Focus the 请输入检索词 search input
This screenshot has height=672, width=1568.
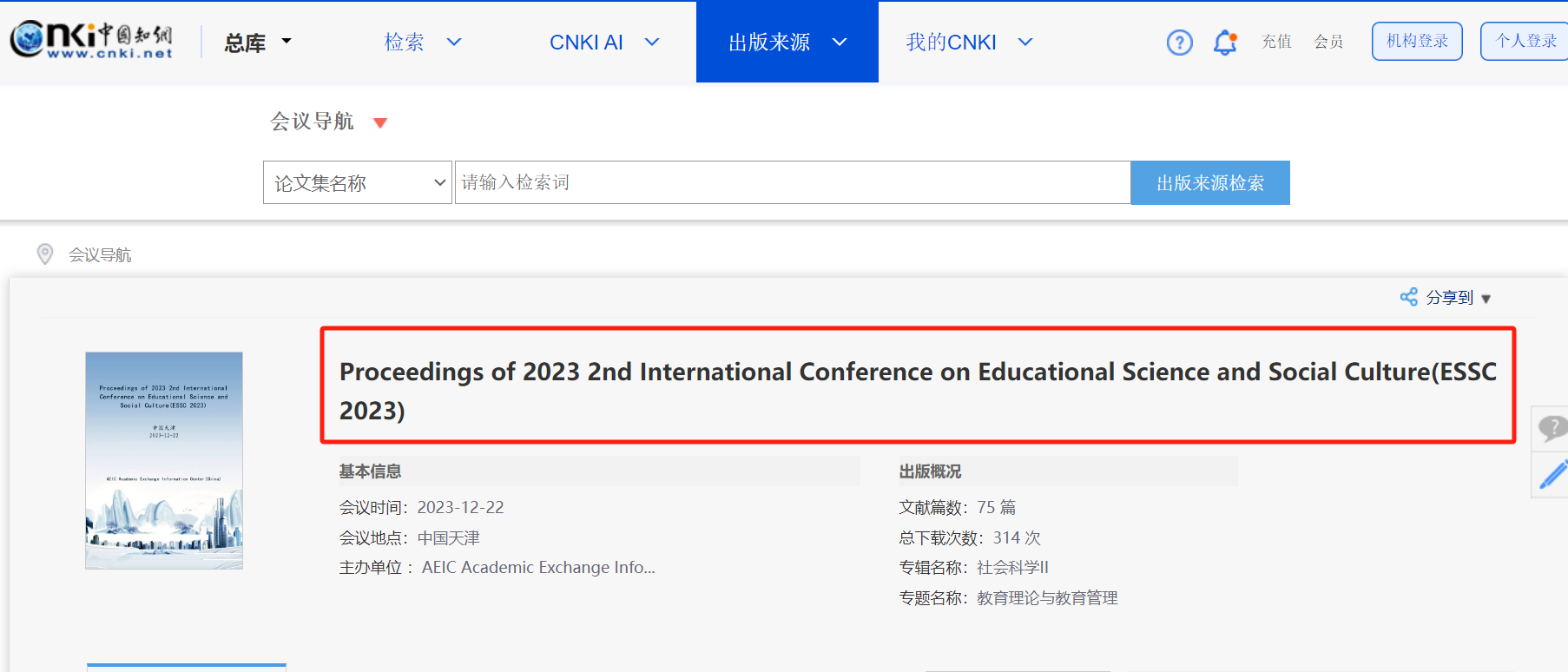(x=793, y=182)
